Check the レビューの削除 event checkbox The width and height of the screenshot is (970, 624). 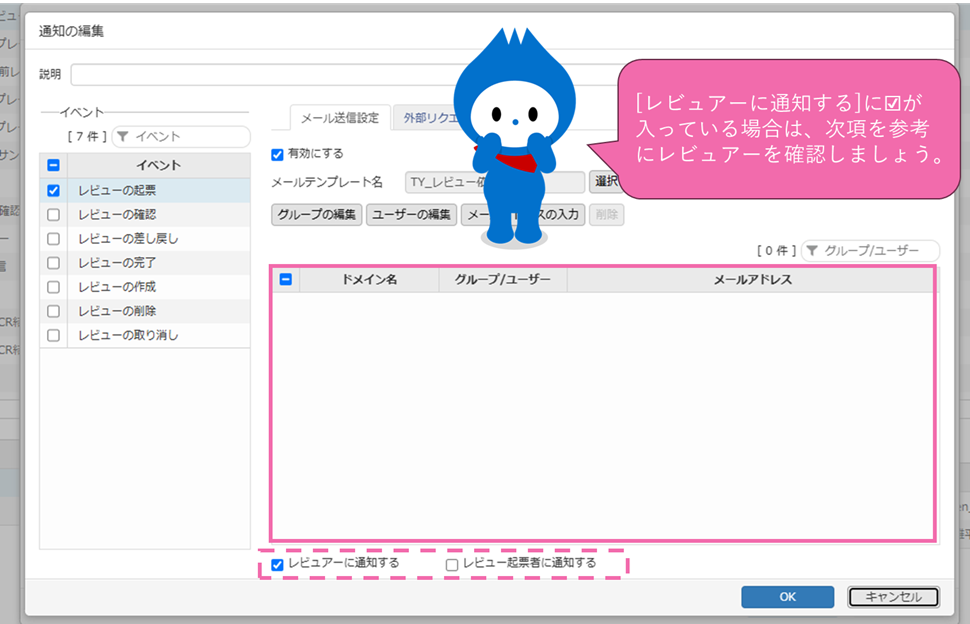54,311
